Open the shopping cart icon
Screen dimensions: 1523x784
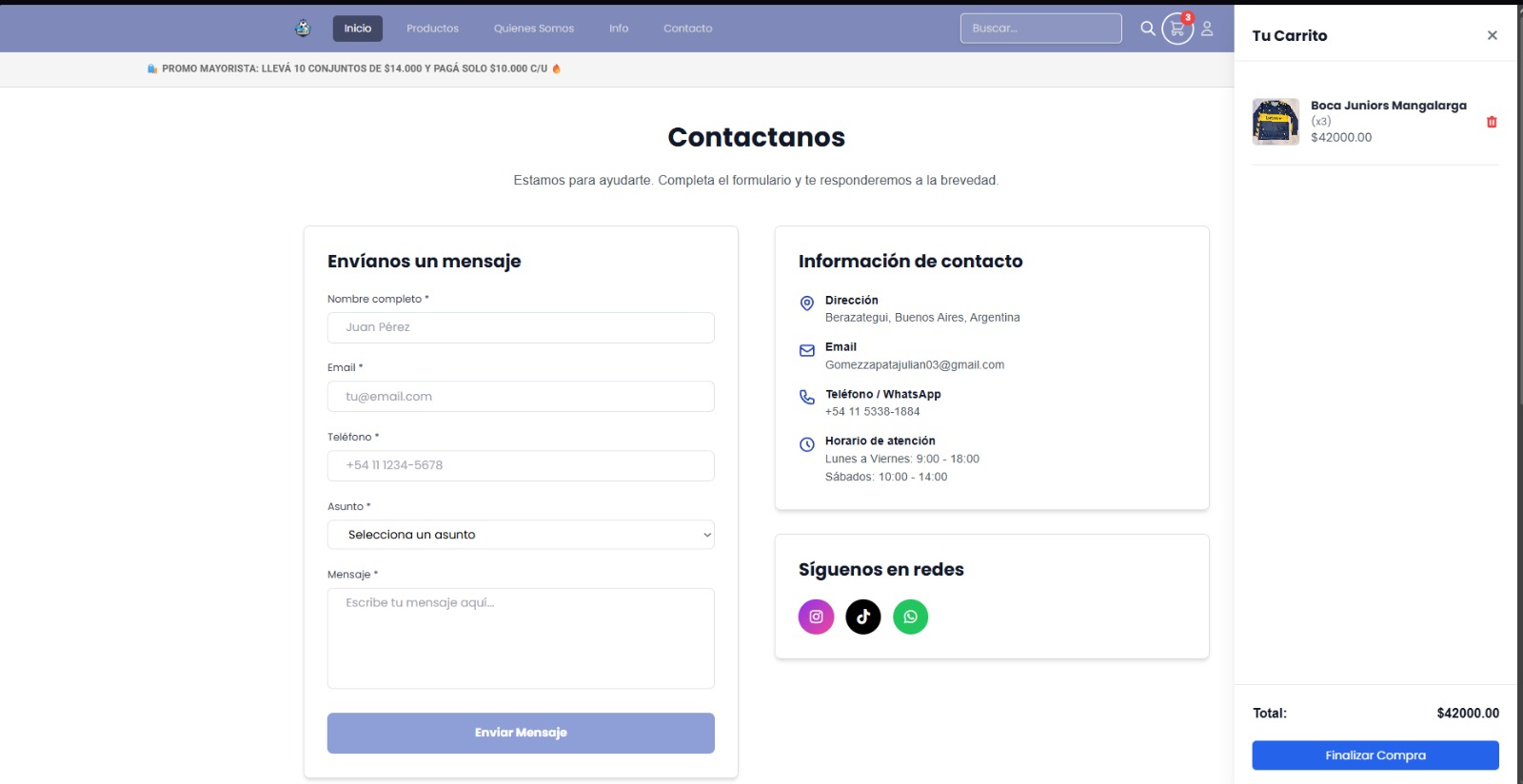pos(1177,29)
